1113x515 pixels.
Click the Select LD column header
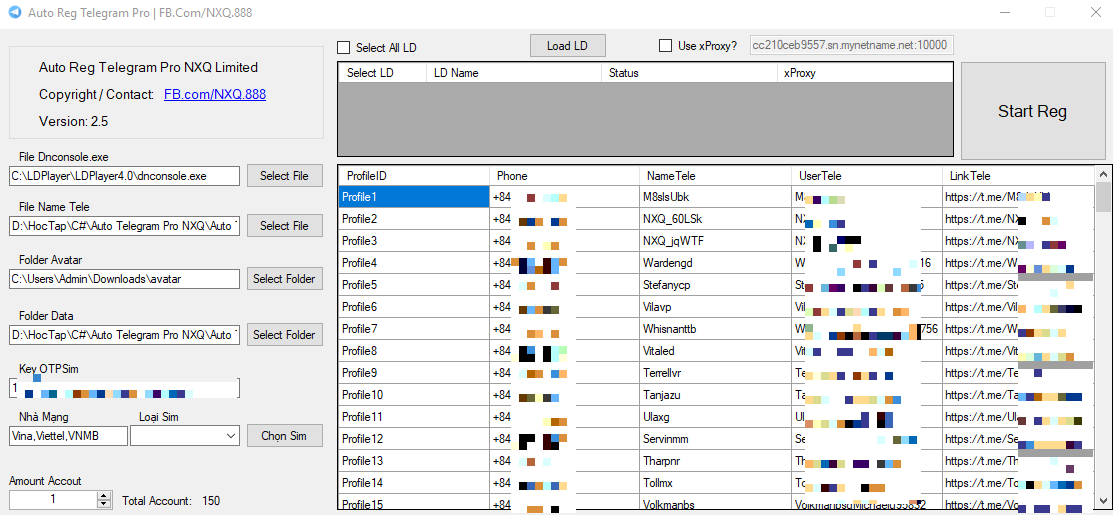383,73
